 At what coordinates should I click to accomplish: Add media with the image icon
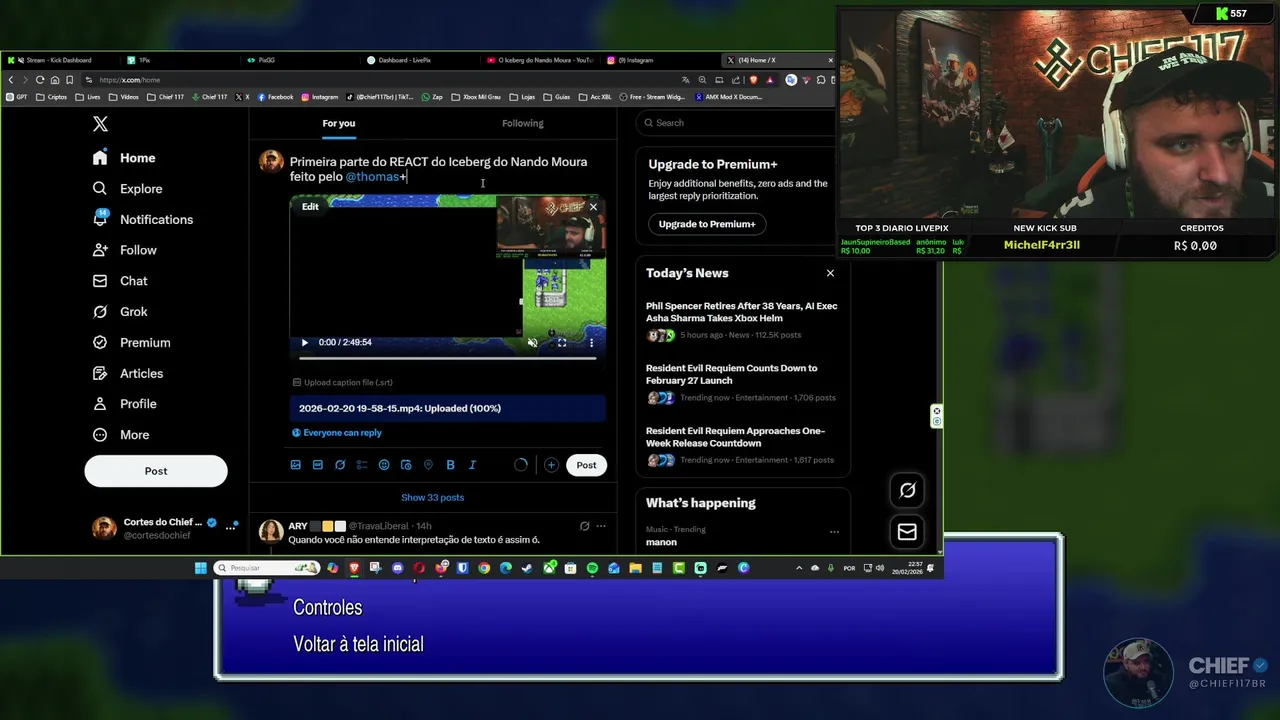pos(296,465)
